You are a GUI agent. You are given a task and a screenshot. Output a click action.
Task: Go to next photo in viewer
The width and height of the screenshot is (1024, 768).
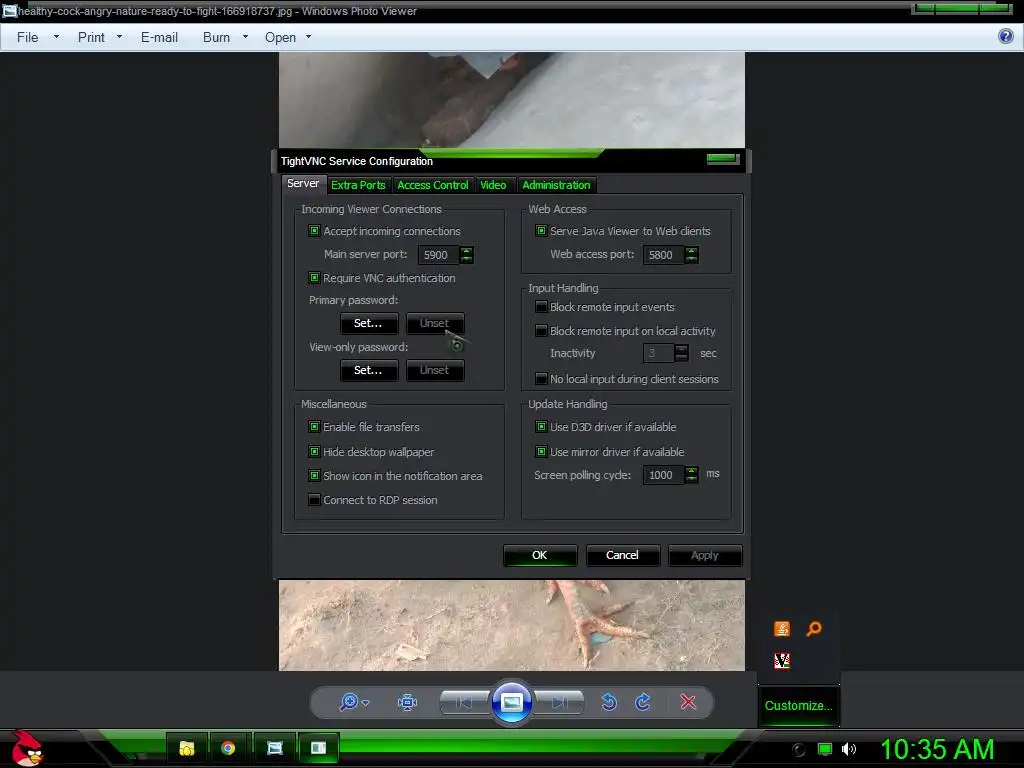(559, 703)
